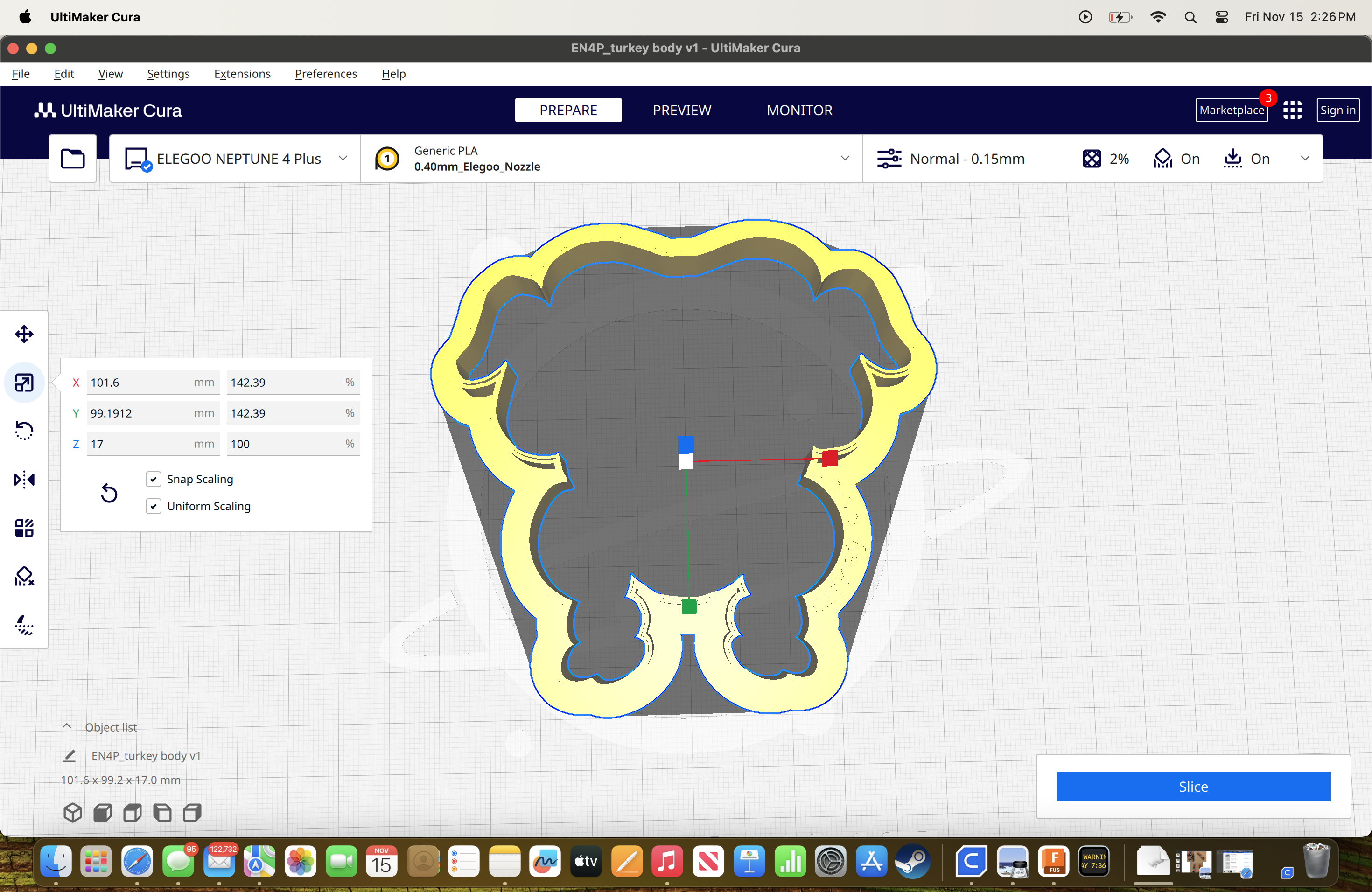Open the File menu

click(x=21, y=74)
